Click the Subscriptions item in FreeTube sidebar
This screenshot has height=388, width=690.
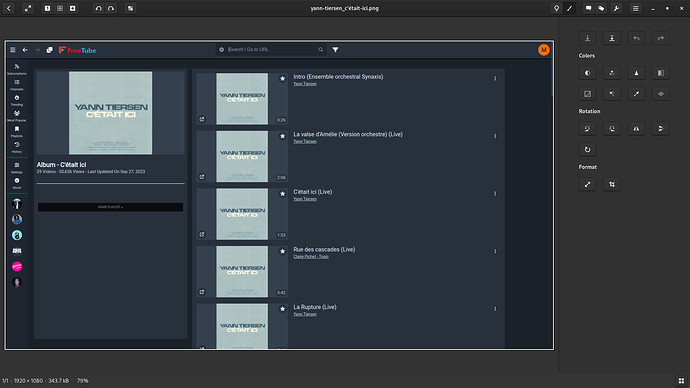17,69
